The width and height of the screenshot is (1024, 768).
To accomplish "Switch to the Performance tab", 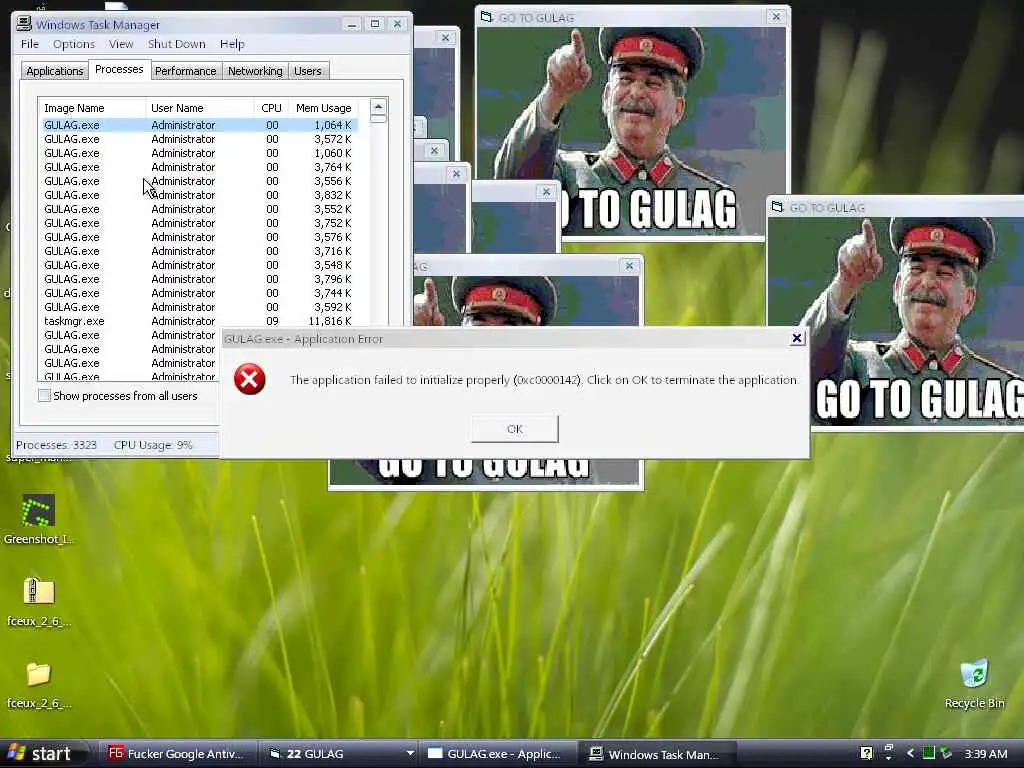I will (185, 71).
